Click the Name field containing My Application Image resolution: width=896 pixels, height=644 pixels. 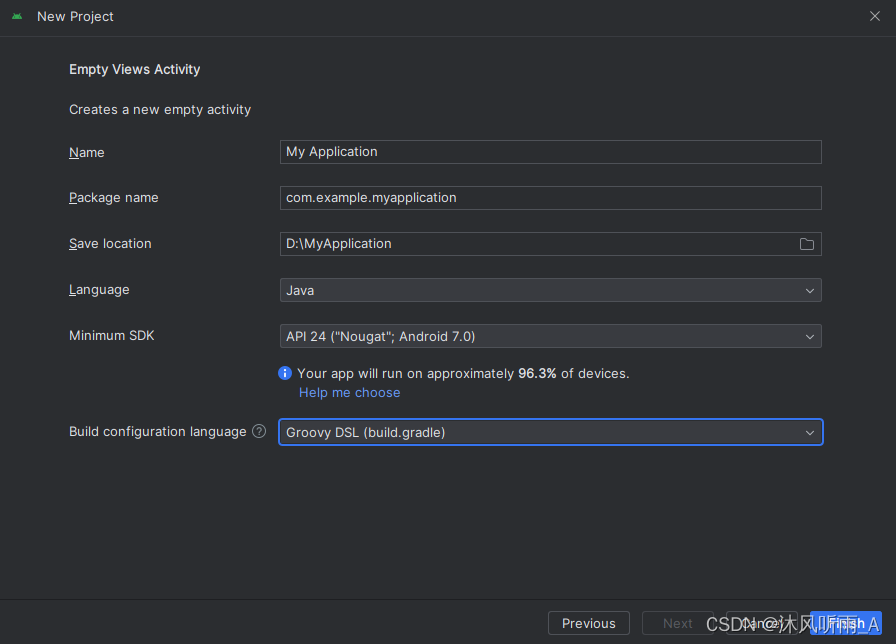coord(550,152)
